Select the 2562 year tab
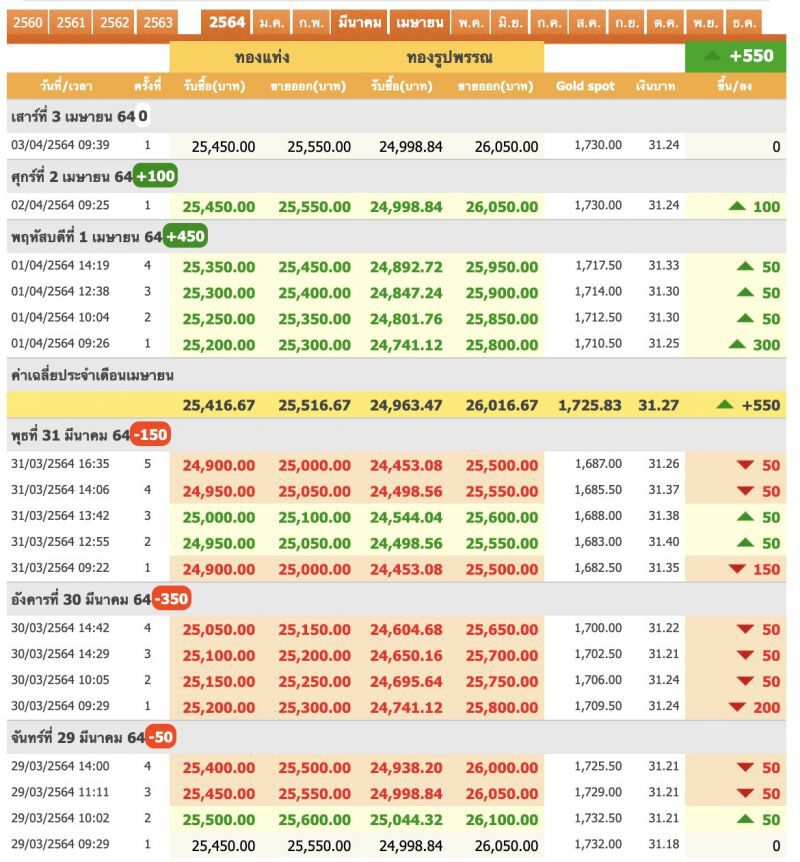The height and width of the screenshot is (862, 800). 114,23
